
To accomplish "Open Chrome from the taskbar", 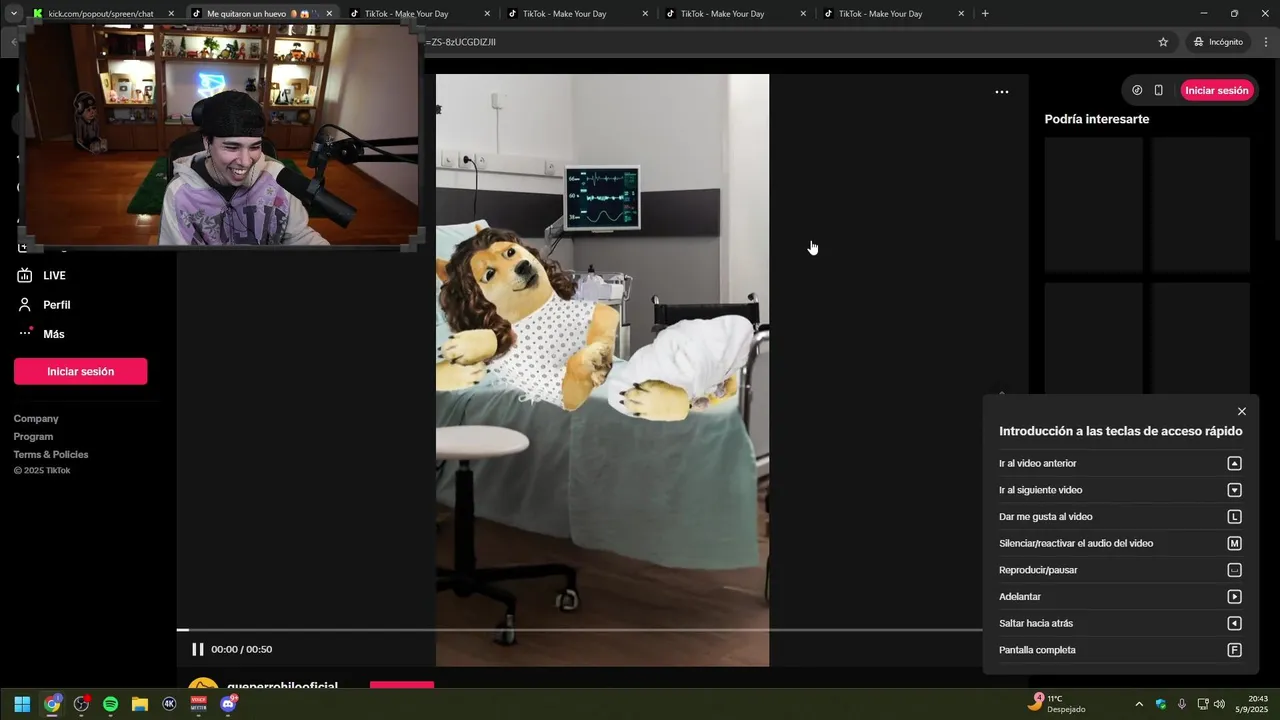I will pos(52,704).
